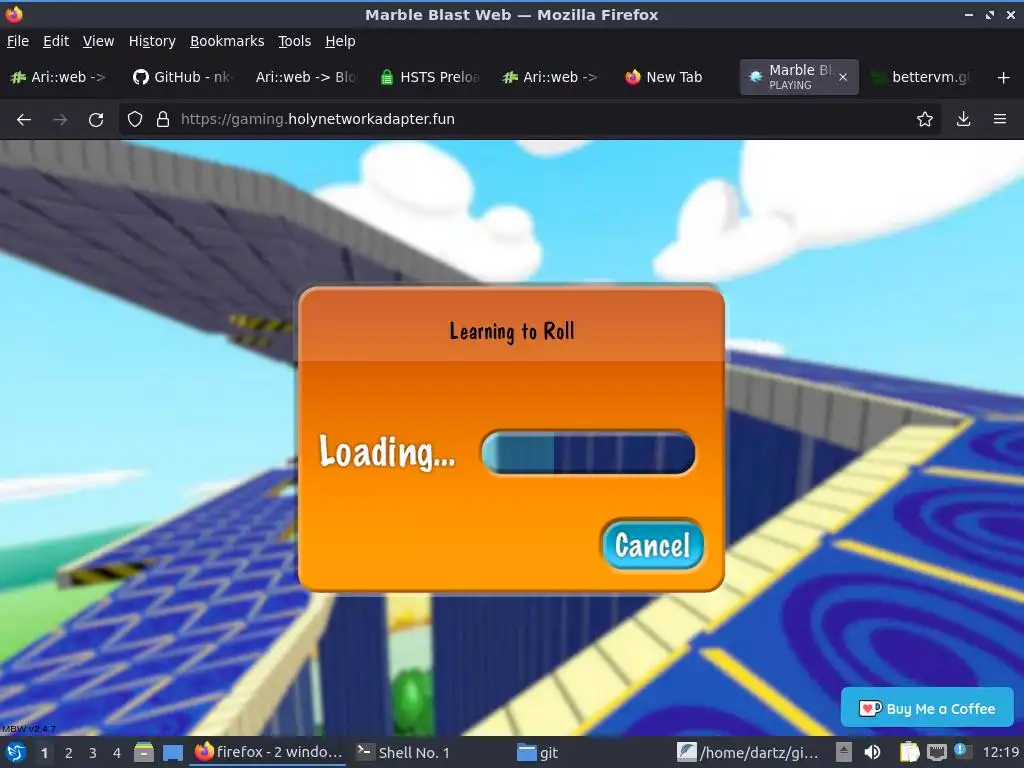Switch to the HSTS Preload tab
This screenshot has height=768, width=1024.
click(431, 77)
